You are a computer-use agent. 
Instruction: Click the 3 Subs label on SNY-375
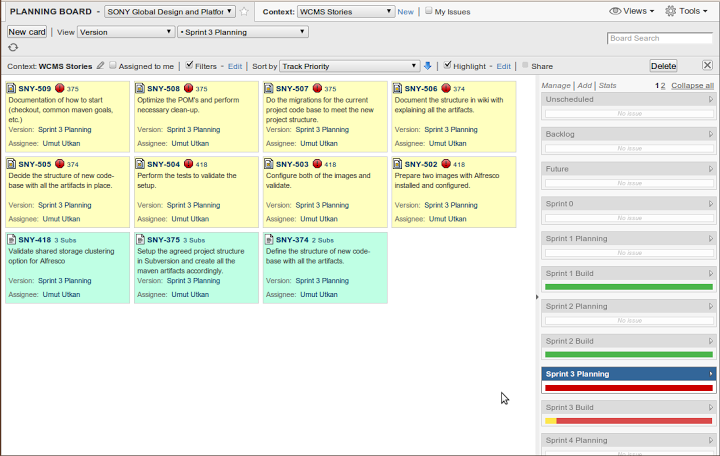(x=194, y=240)
